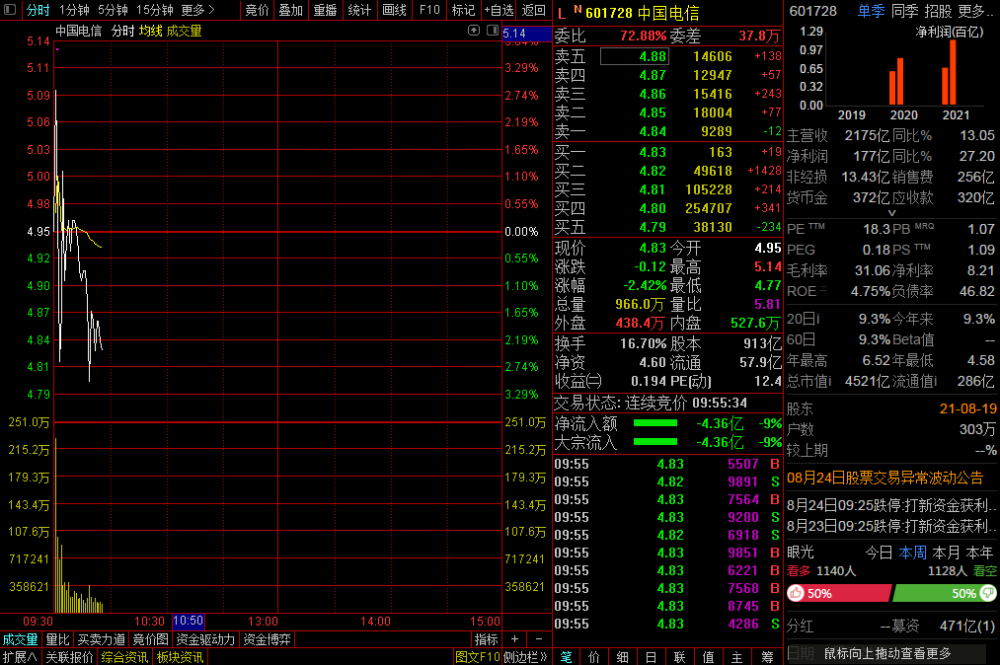Viewport: 1000px width, 665px height.
Task: Collapse the 侧边栏 sidebar
Action: click(x=526, y=657)
